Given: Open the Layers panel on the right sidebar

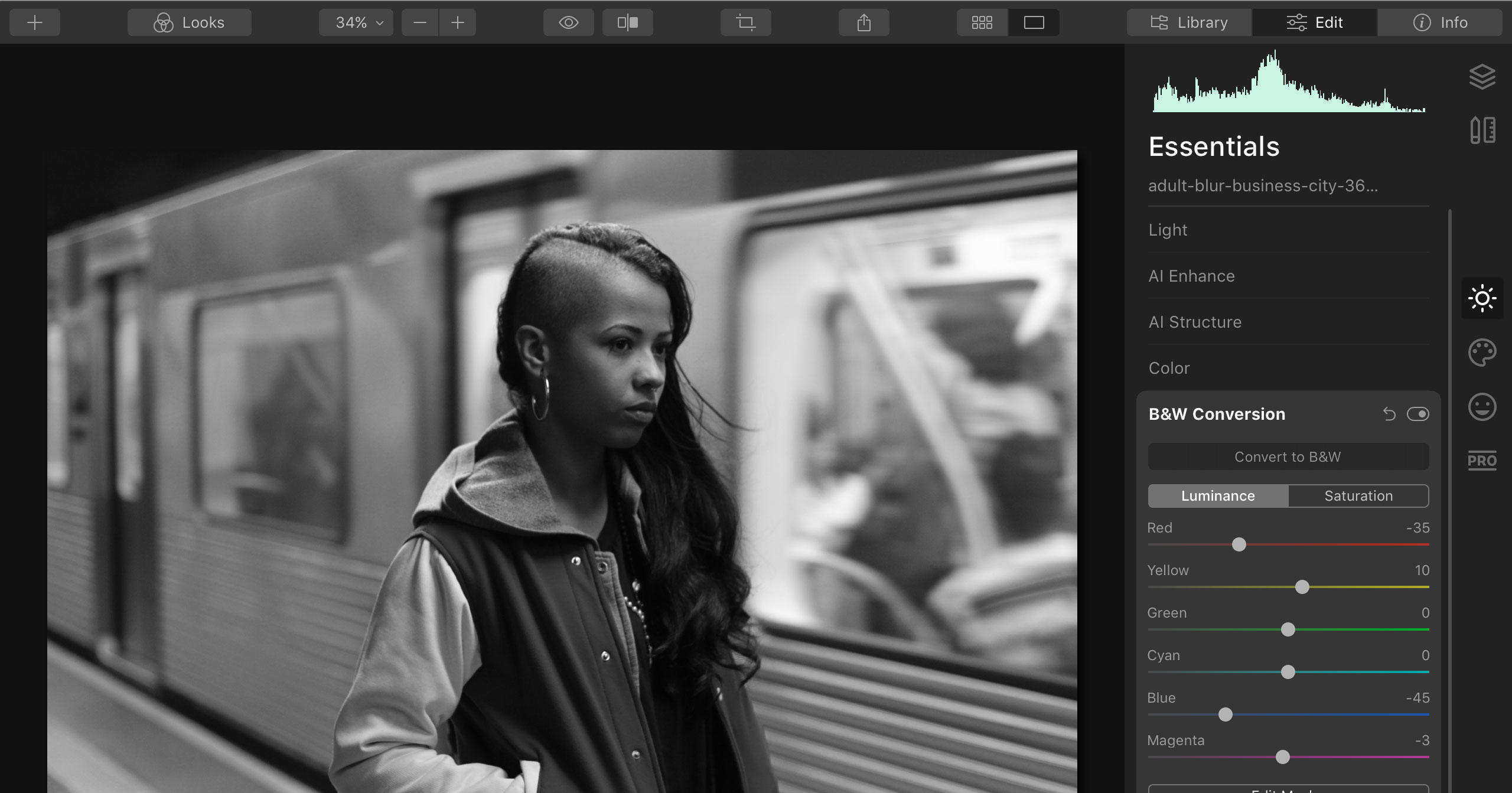Looking at the screenshot, I should pyautogui.click(x=1484, y=77).
